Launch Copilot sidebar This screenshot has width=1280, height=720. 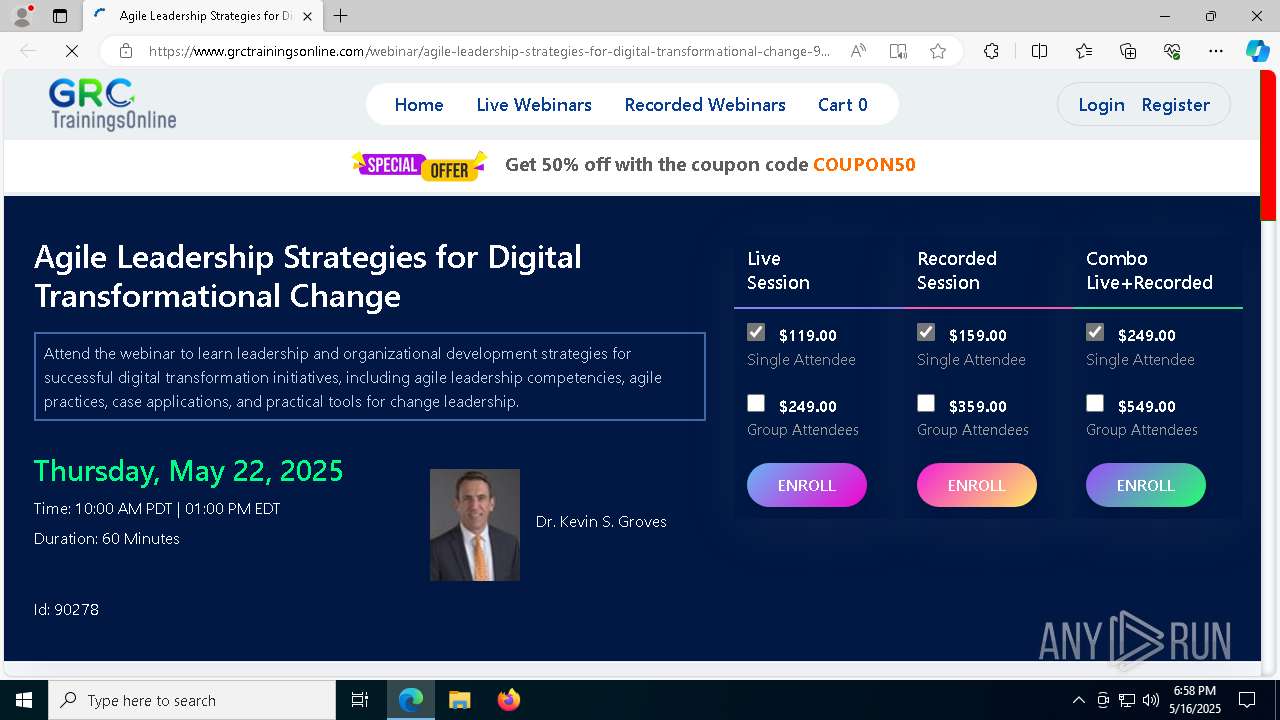1257,51
